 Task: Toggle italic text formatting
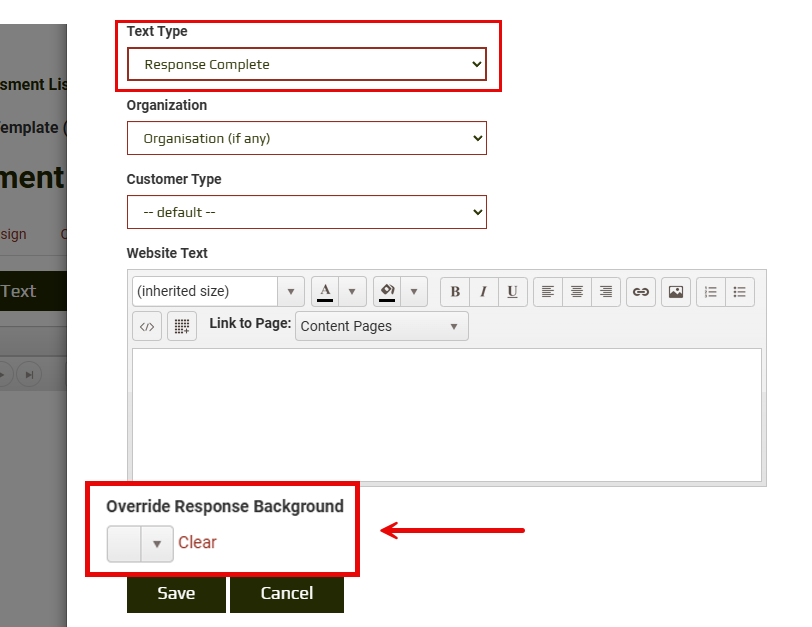pyautogui.click(x=483, y=292)
